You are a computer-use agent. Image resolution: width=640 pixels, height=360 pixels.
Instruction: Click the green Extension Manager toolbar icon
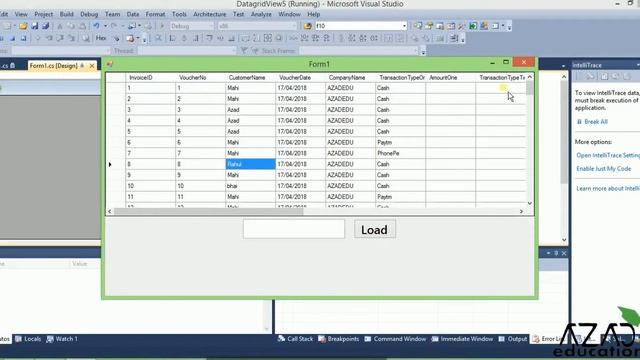473,26
